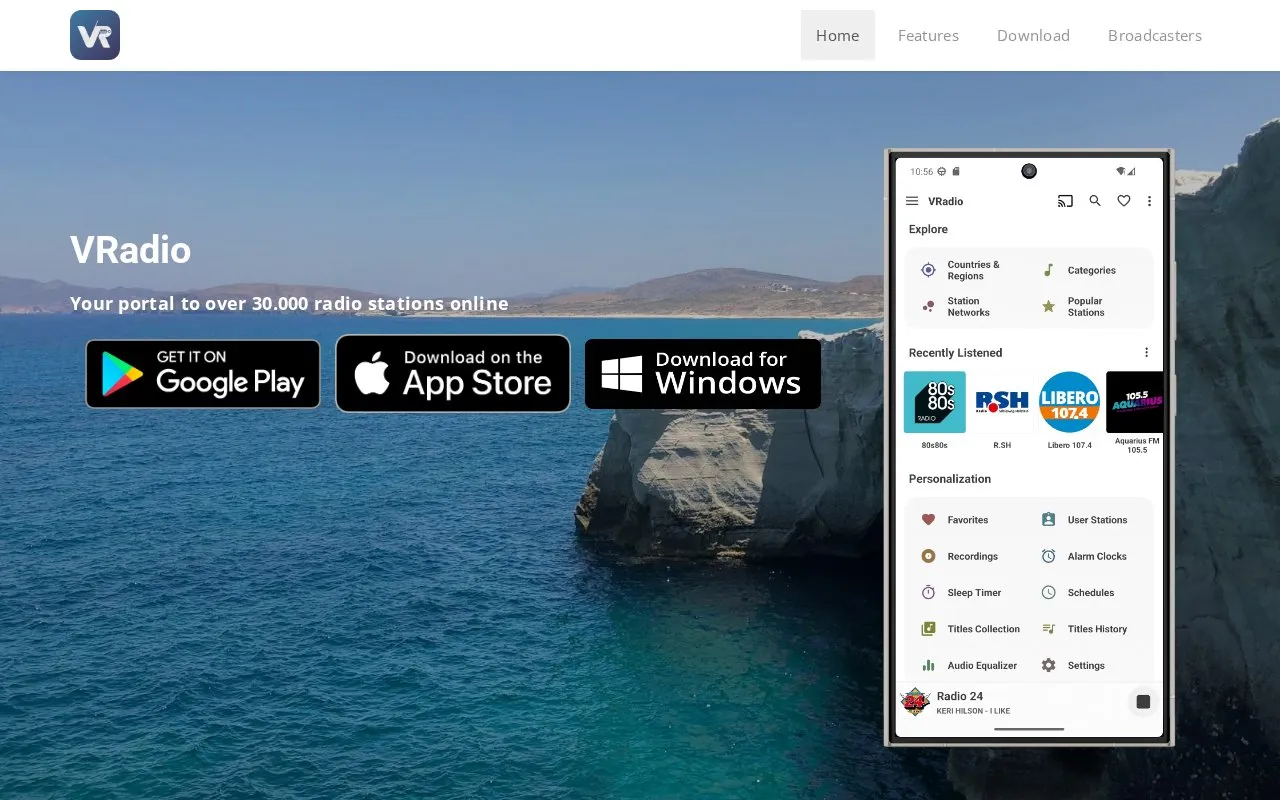Download on the App Store badge
The height and width of the screenshot is (800, 1280).
point(453,373)
